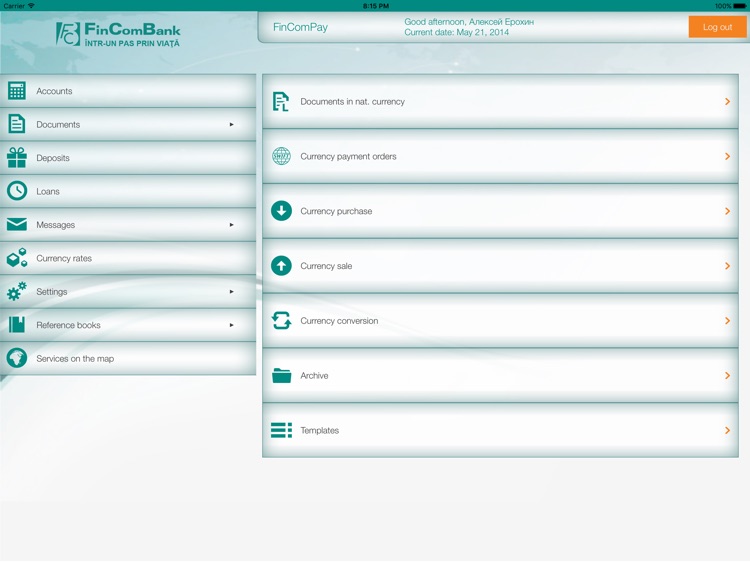Click the Settings gears icon
This screenshot has width=750, height=562.
(17, 291)
